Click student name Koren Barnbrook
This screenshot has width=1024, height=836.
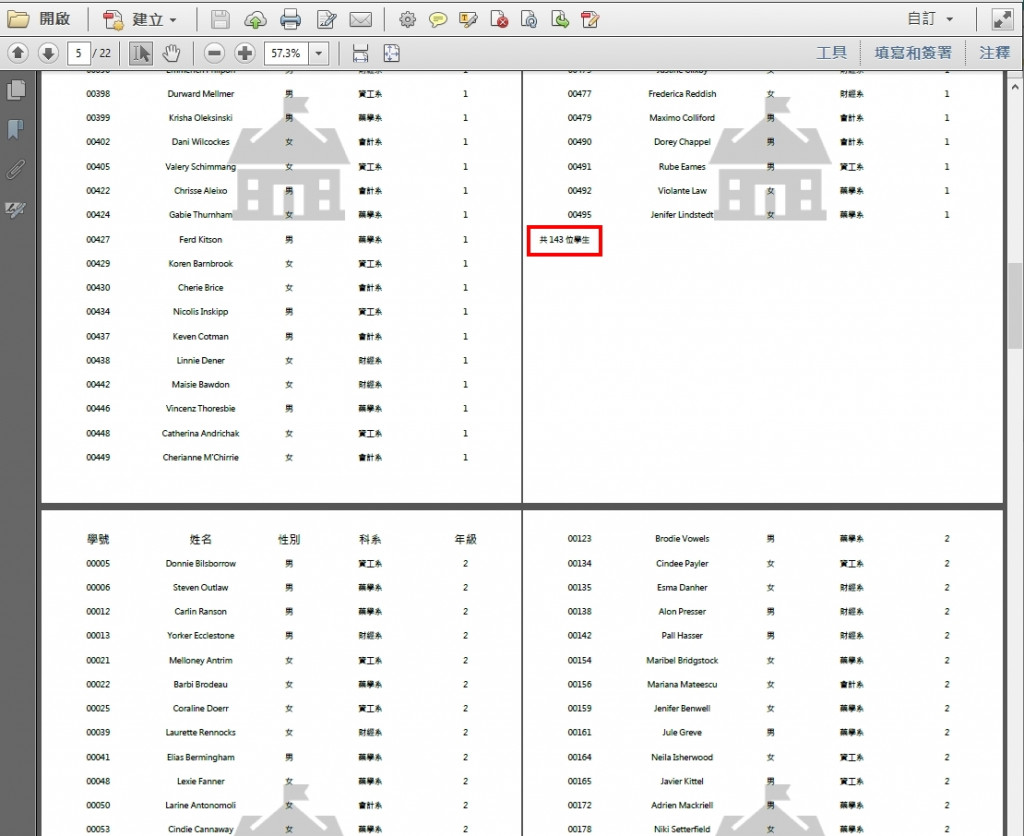coord(200,263)
